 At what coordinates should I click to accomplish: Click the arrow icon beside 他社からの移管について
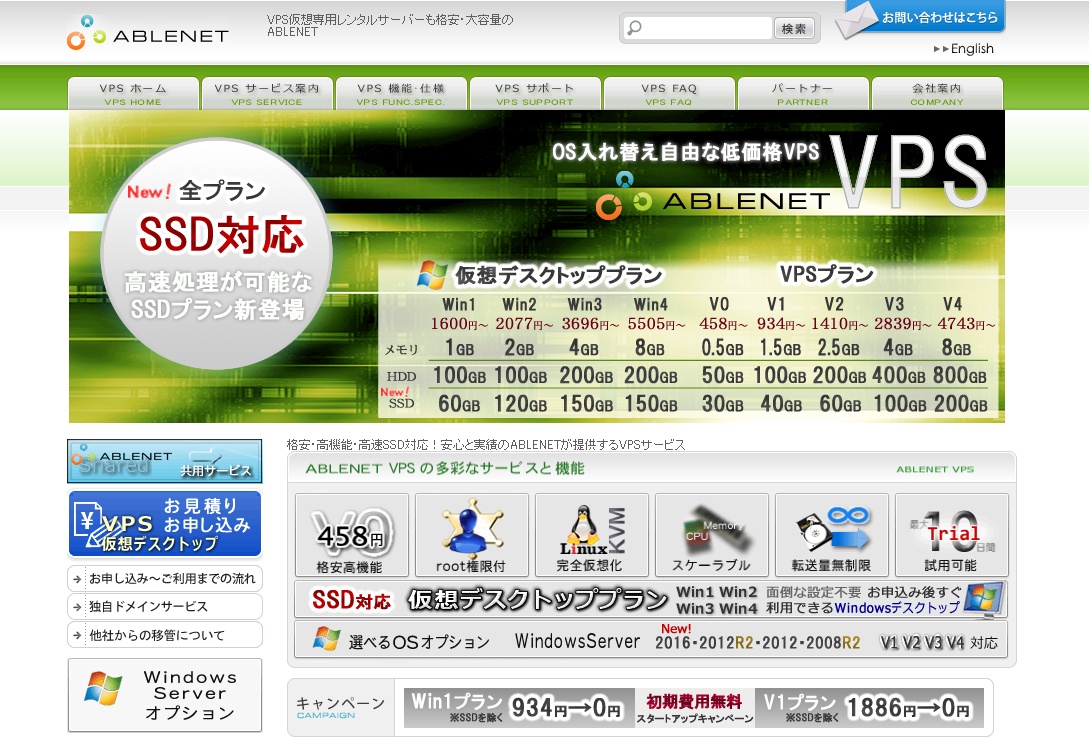coord(77,636)
